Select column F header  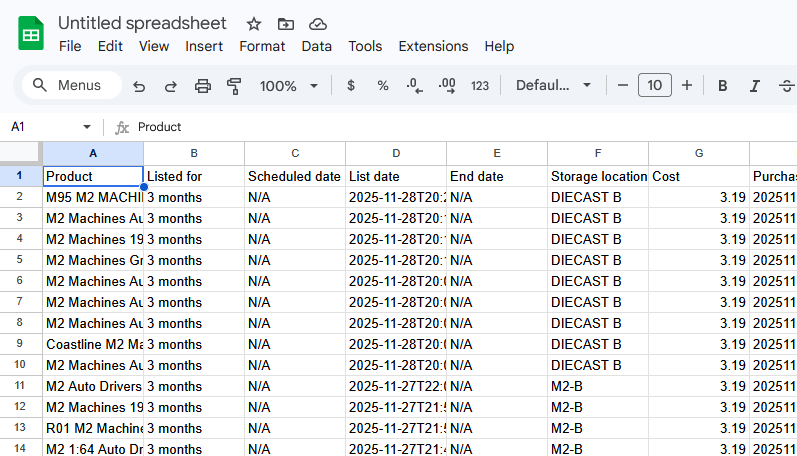(x=598, y=154)
